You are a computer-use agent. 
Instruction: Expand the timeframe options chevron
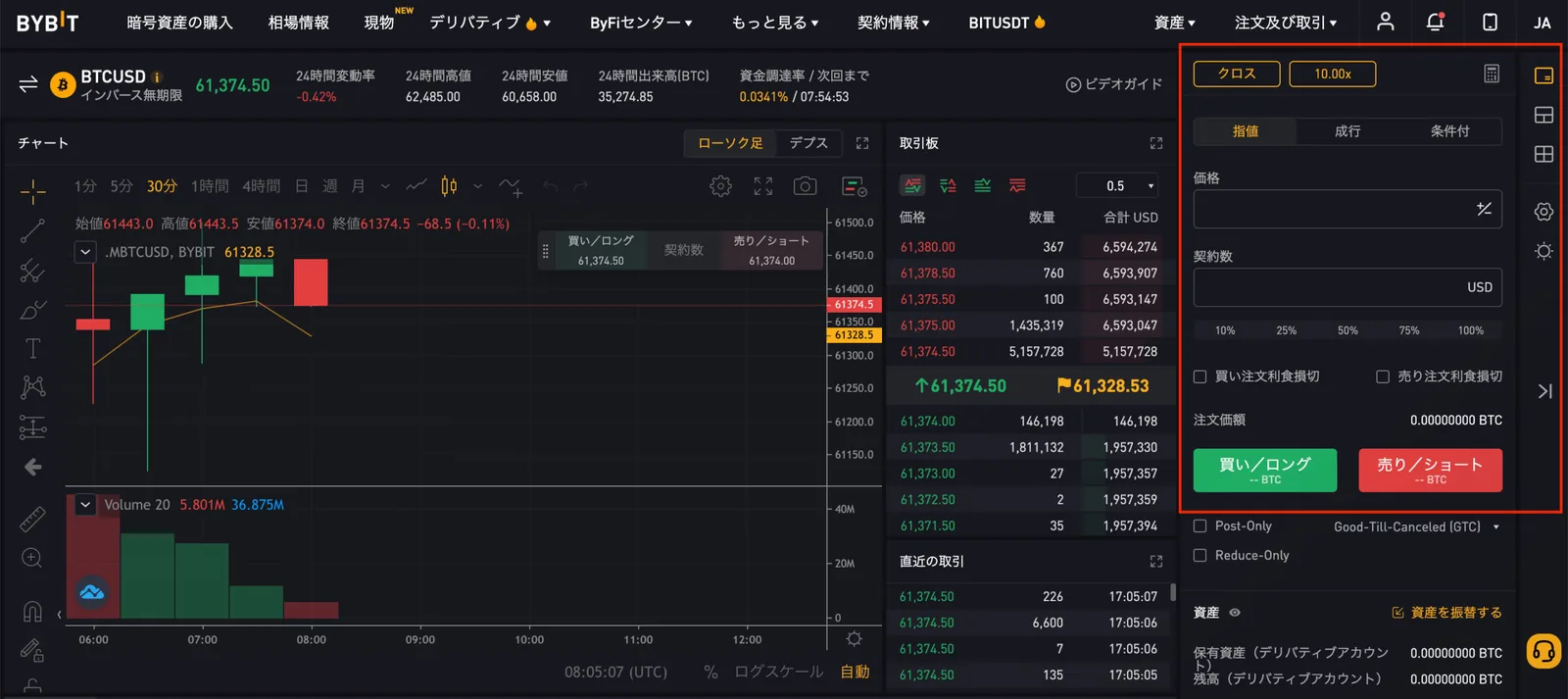click(x=385, y=185)
